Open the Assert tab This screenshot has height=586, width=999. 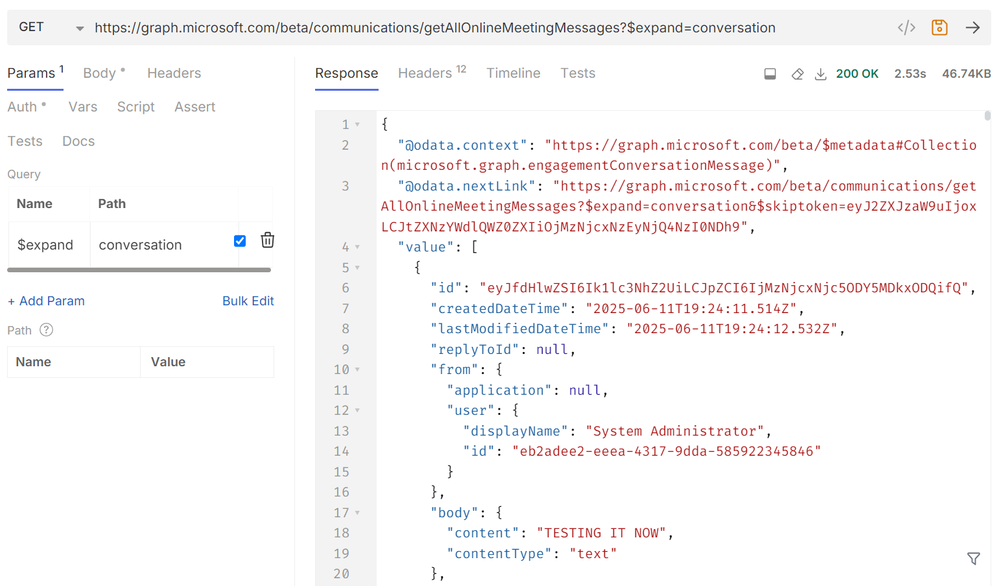pos(195,107)
